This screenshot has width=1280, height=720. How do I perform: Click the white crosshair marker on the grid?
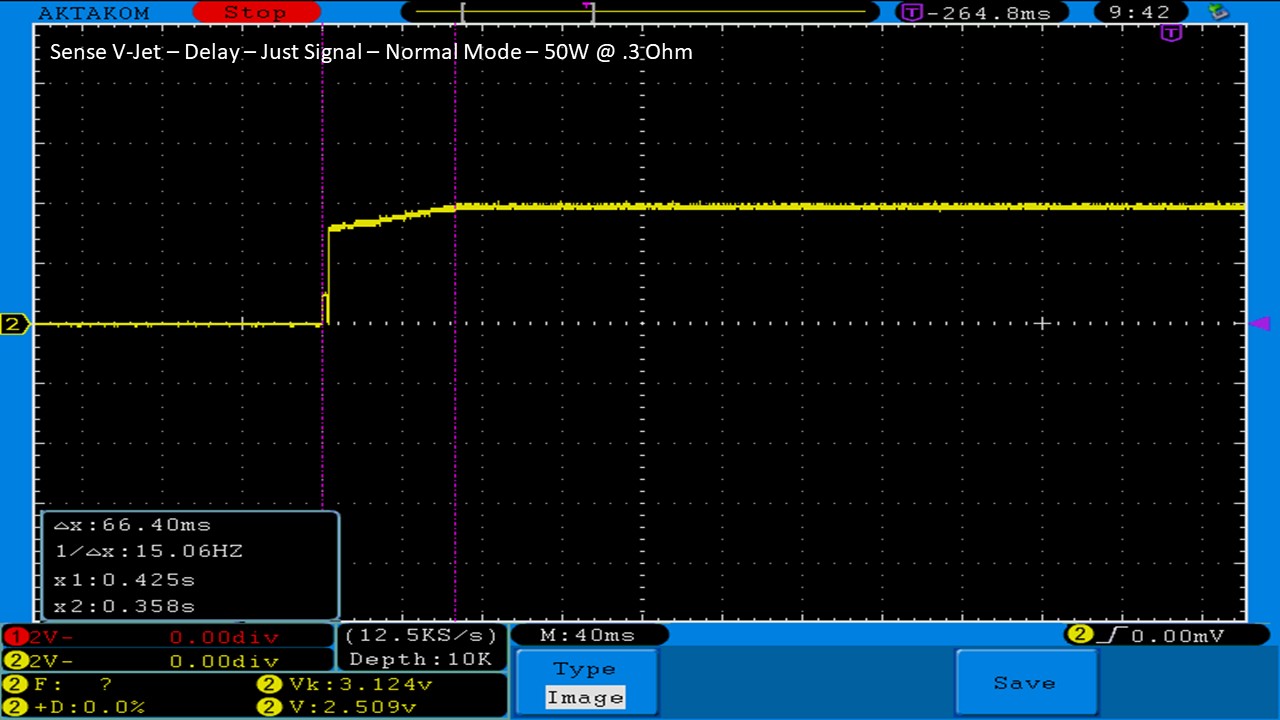pyautogui.click(x=1042, y=323)
